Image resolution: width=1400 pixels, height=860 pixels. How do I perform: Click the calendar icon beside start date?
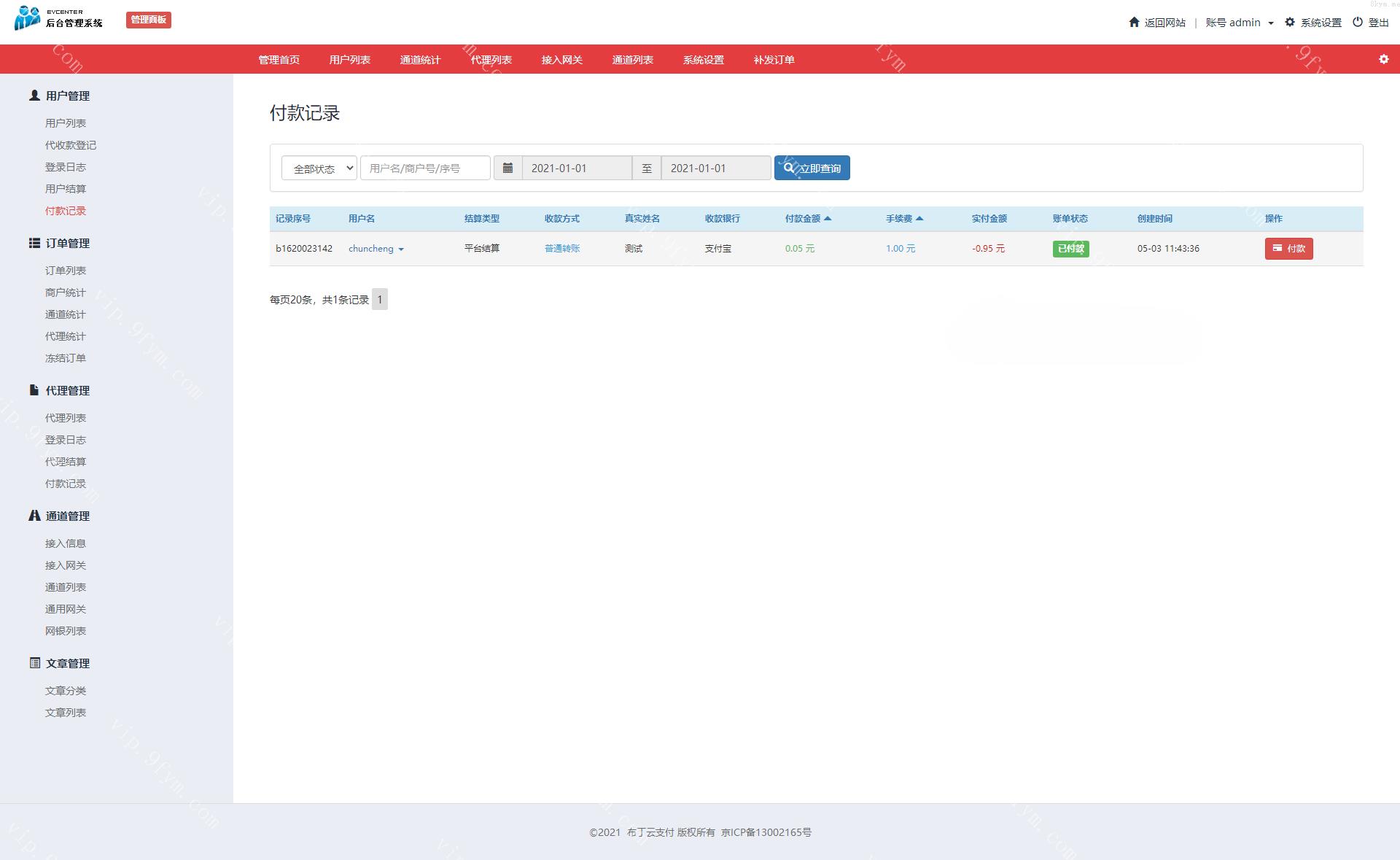(507, 168)
